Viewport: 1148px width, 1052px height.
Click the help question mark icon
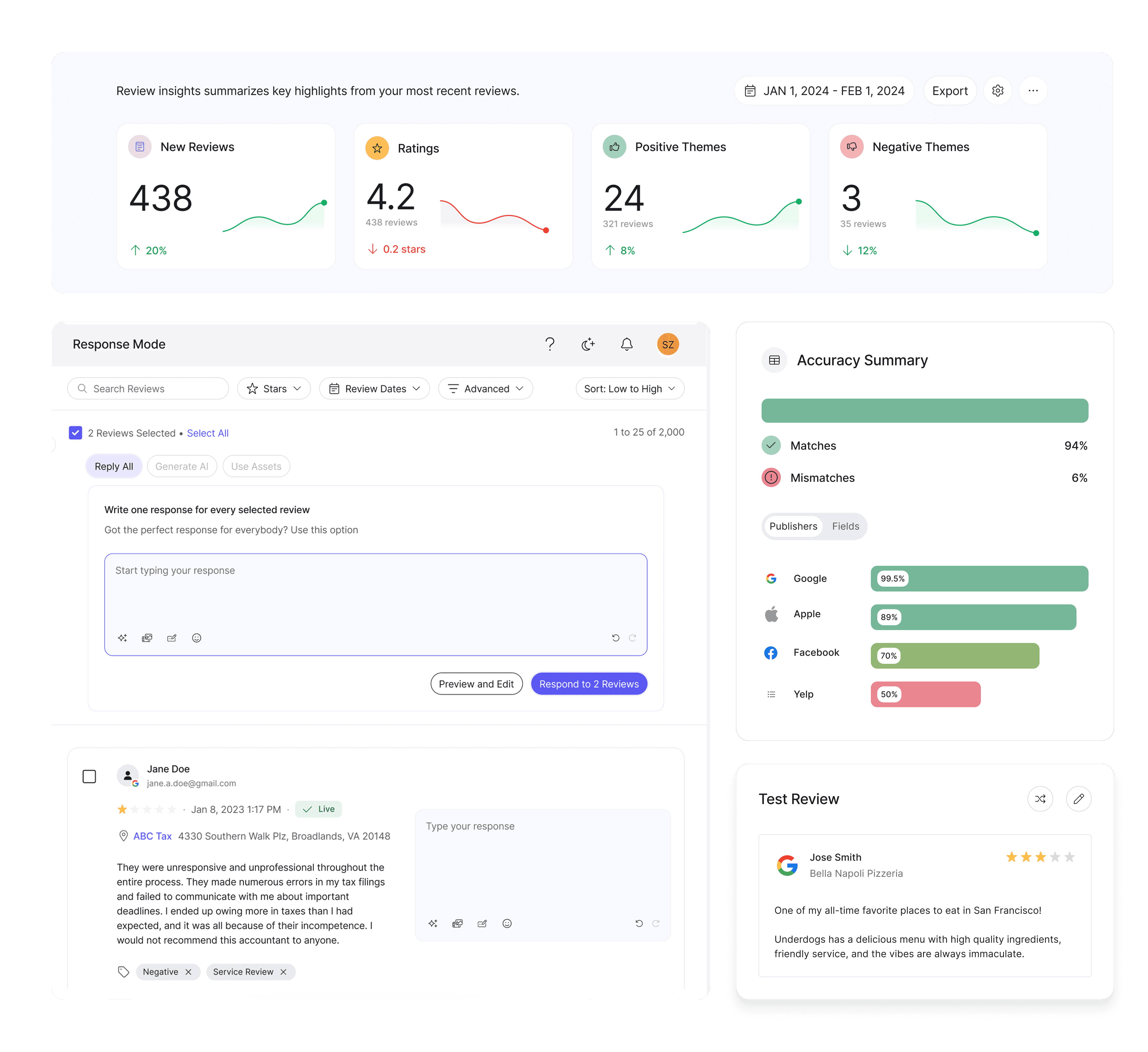point(549,344)
